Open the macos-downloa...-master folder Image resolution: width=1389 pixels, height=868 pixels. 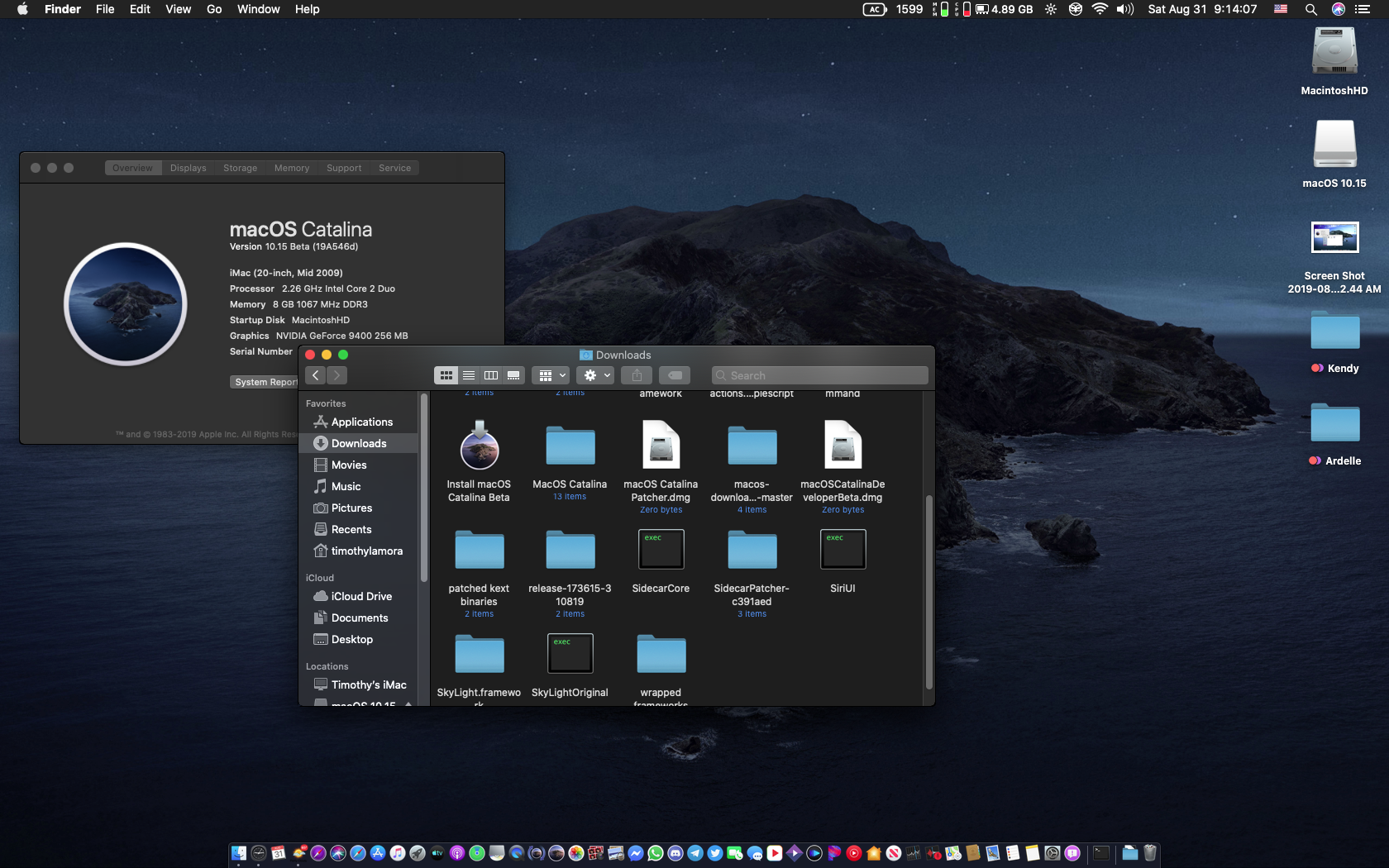pos(752,446)
